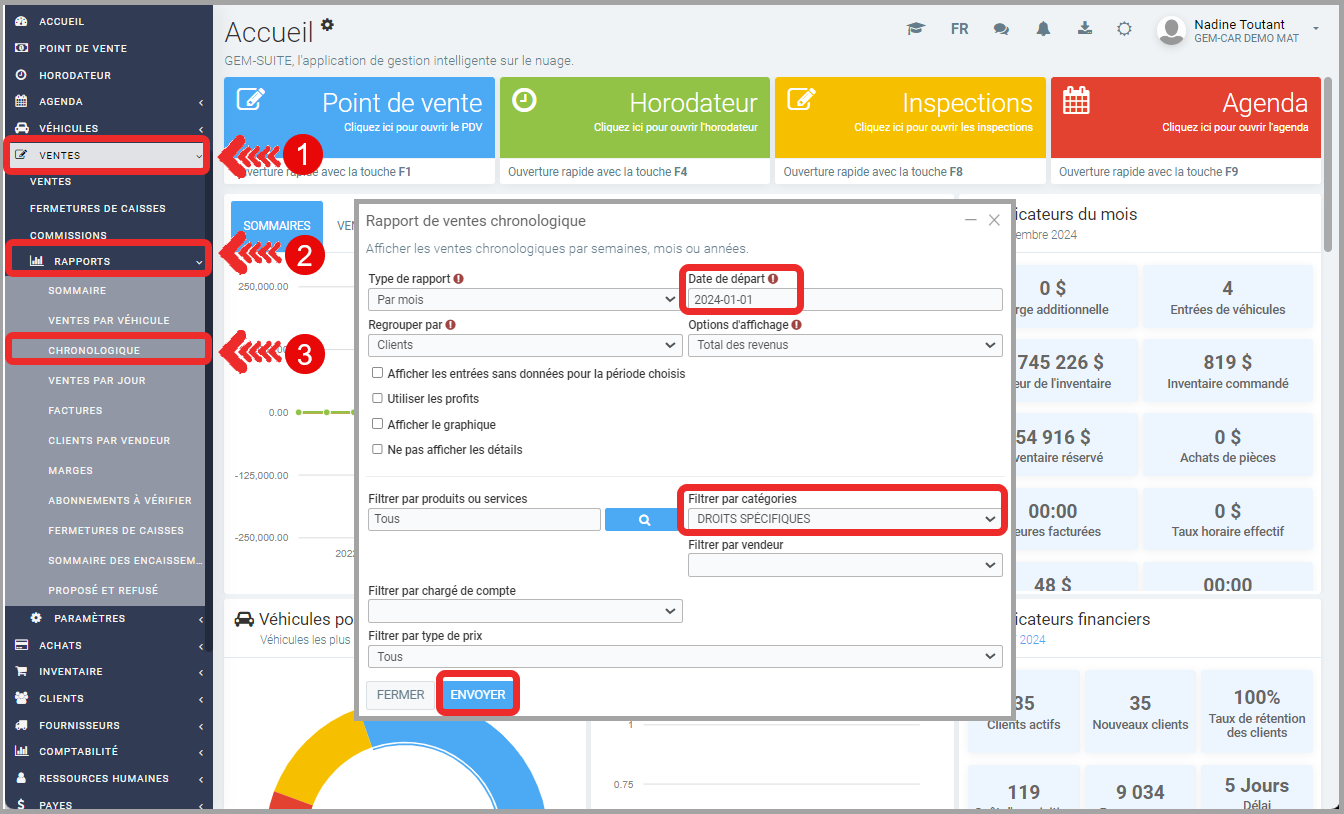
Task: Open the chat messages icon
Action: click(x=1001, y=29)
